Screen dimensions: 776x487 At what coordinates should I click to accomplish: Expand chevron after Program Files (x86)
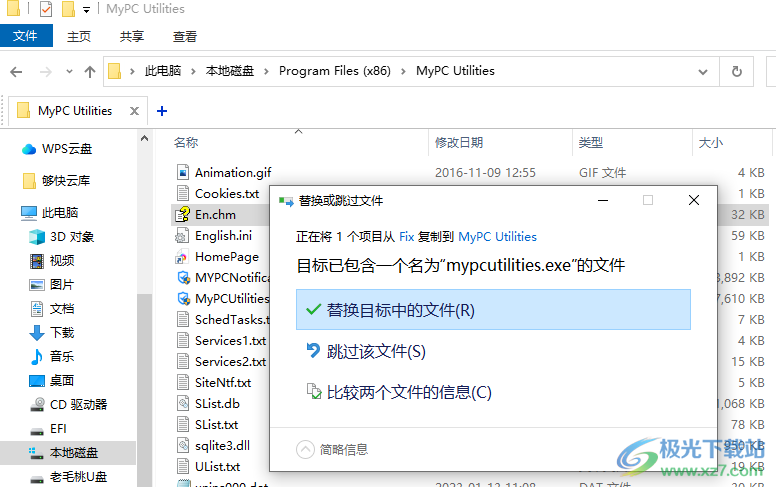click(x=403, y=72)
